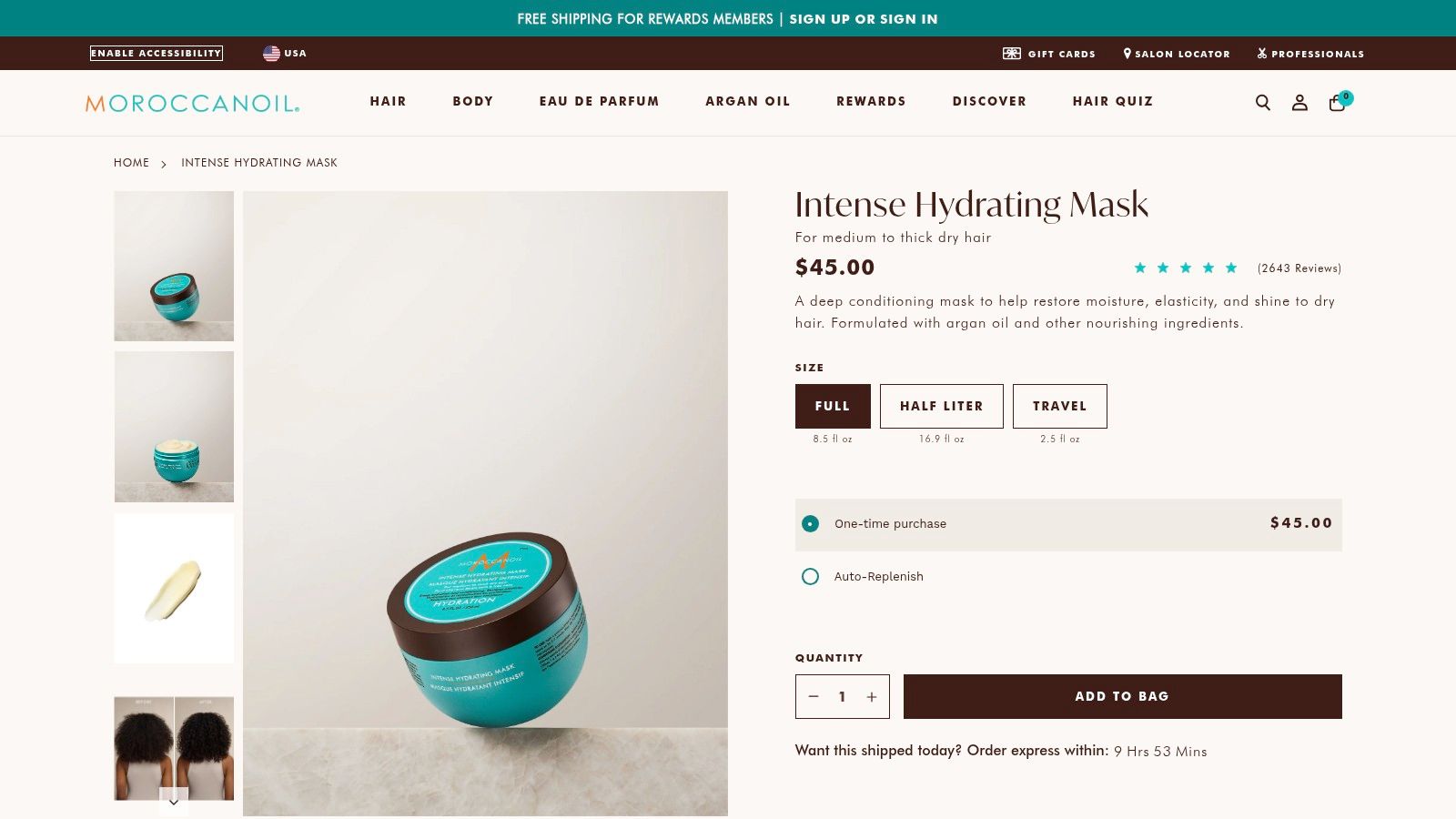Open the Hair menu

(x=389, y=102)
